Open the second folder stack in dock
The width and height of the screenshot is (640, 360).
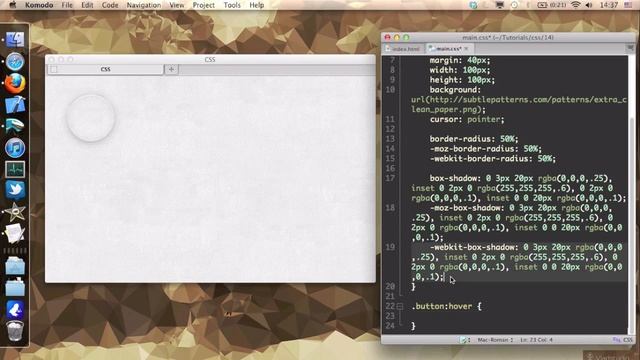15,288
